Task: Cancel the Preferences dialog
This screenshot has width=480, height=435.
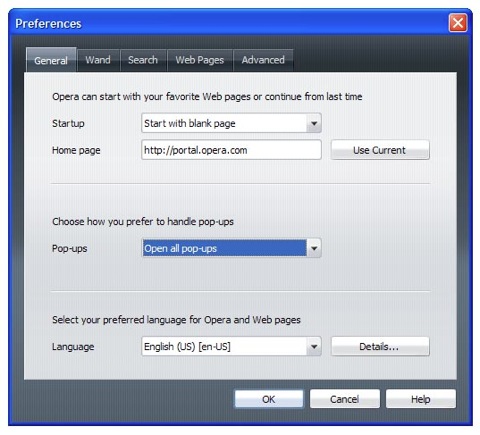Action: (345, 399)
